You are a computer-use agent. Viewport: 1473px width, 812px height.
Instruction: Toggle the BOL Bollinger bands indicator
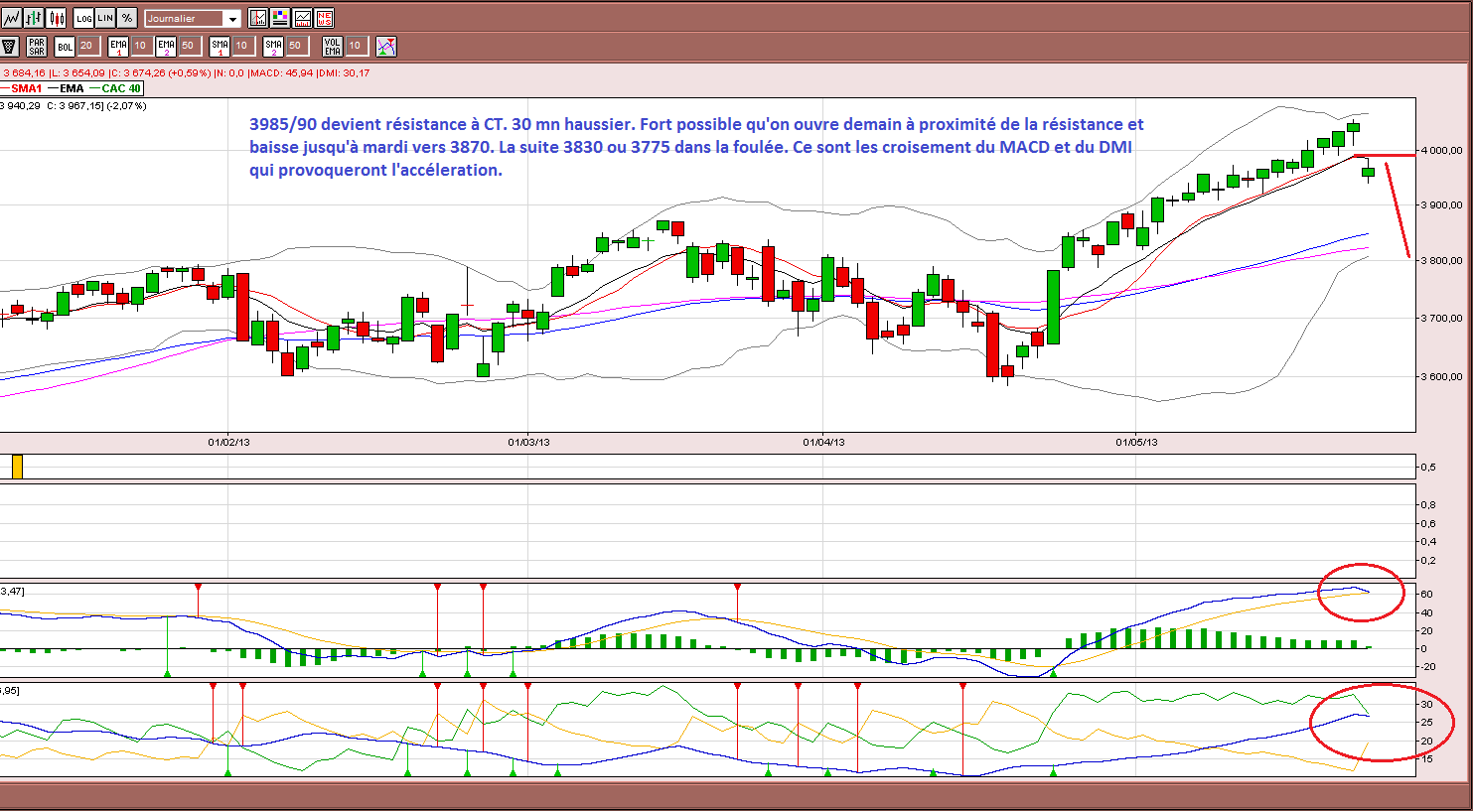pyautogui.click(x=65, y=46)
